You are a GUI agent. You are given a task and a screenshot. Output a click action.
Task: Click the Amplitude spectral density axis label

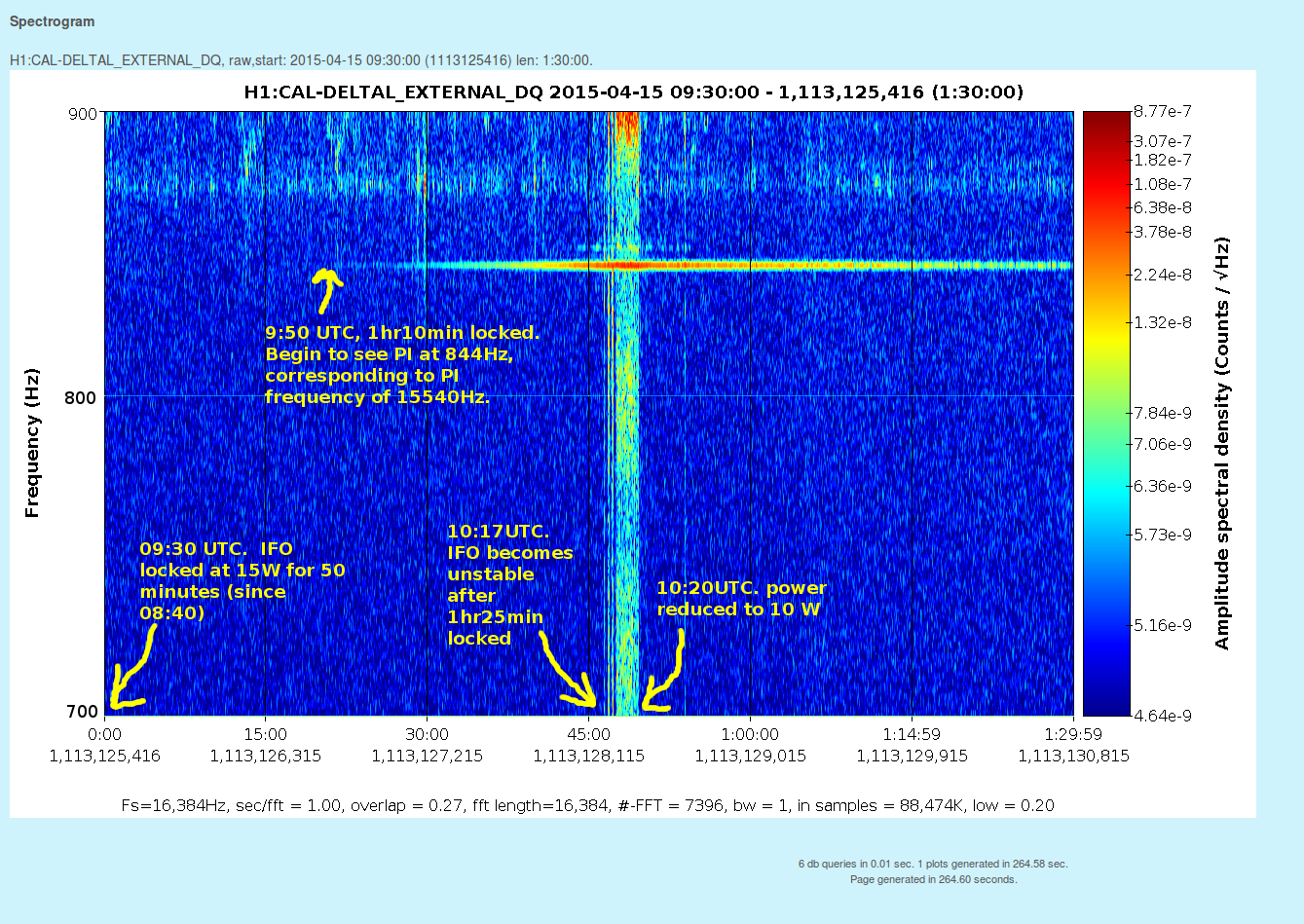point(1222,443)
